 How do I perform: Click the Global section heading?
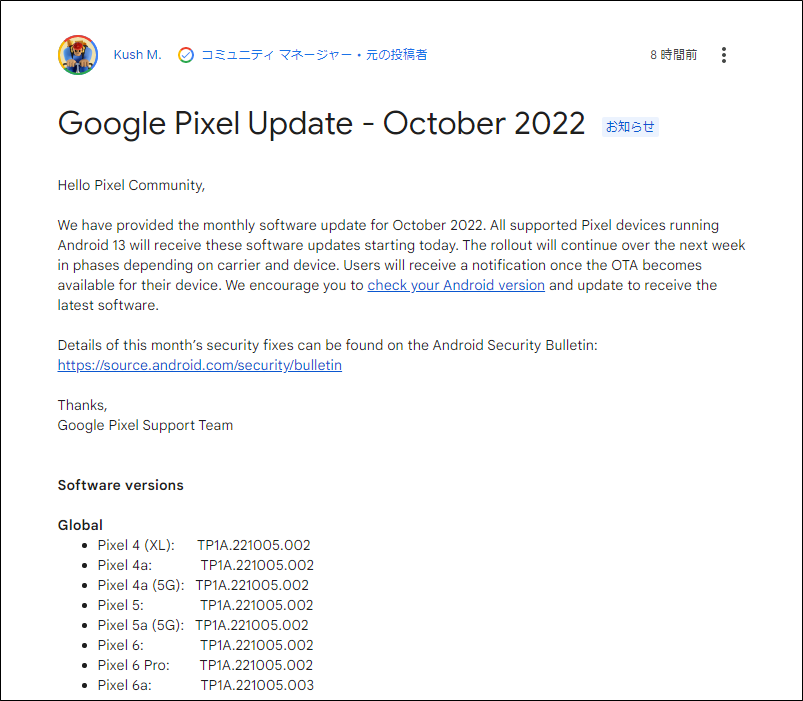[80, 525]
